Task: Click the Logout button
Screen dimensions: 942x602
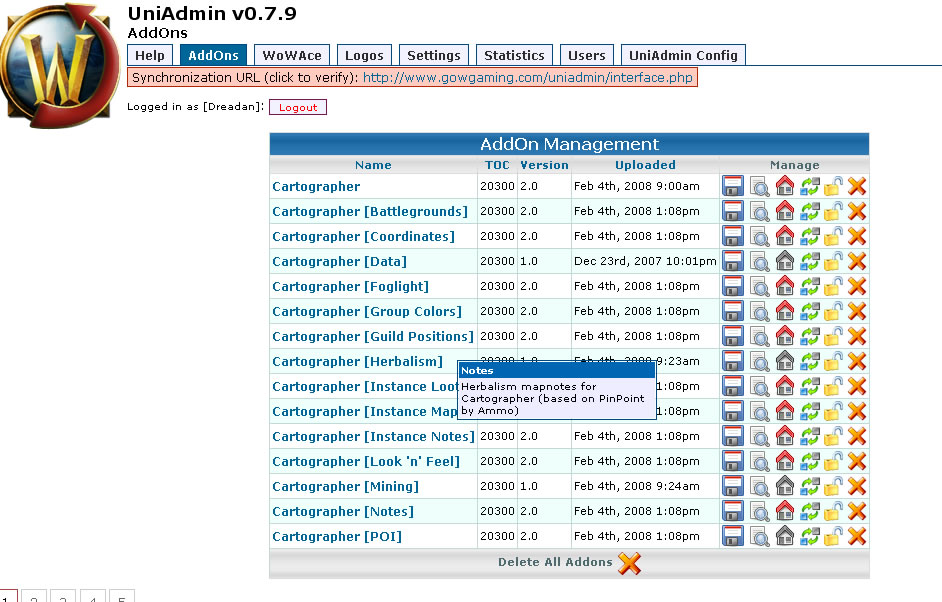Action: click(298, 107)
